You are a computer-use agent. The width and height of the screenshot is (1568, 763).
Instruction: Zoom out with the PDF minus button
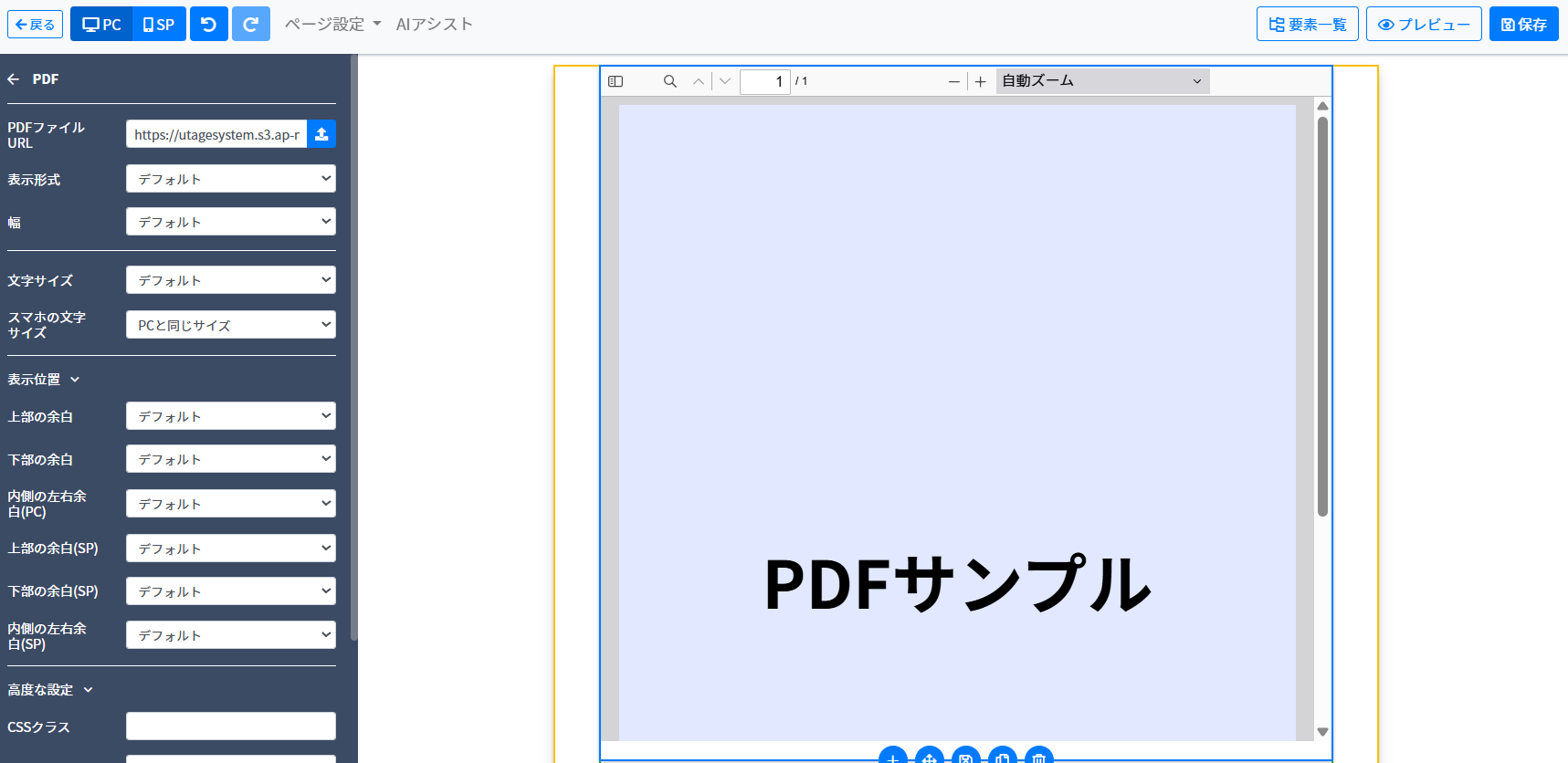[x=953, y=81]
